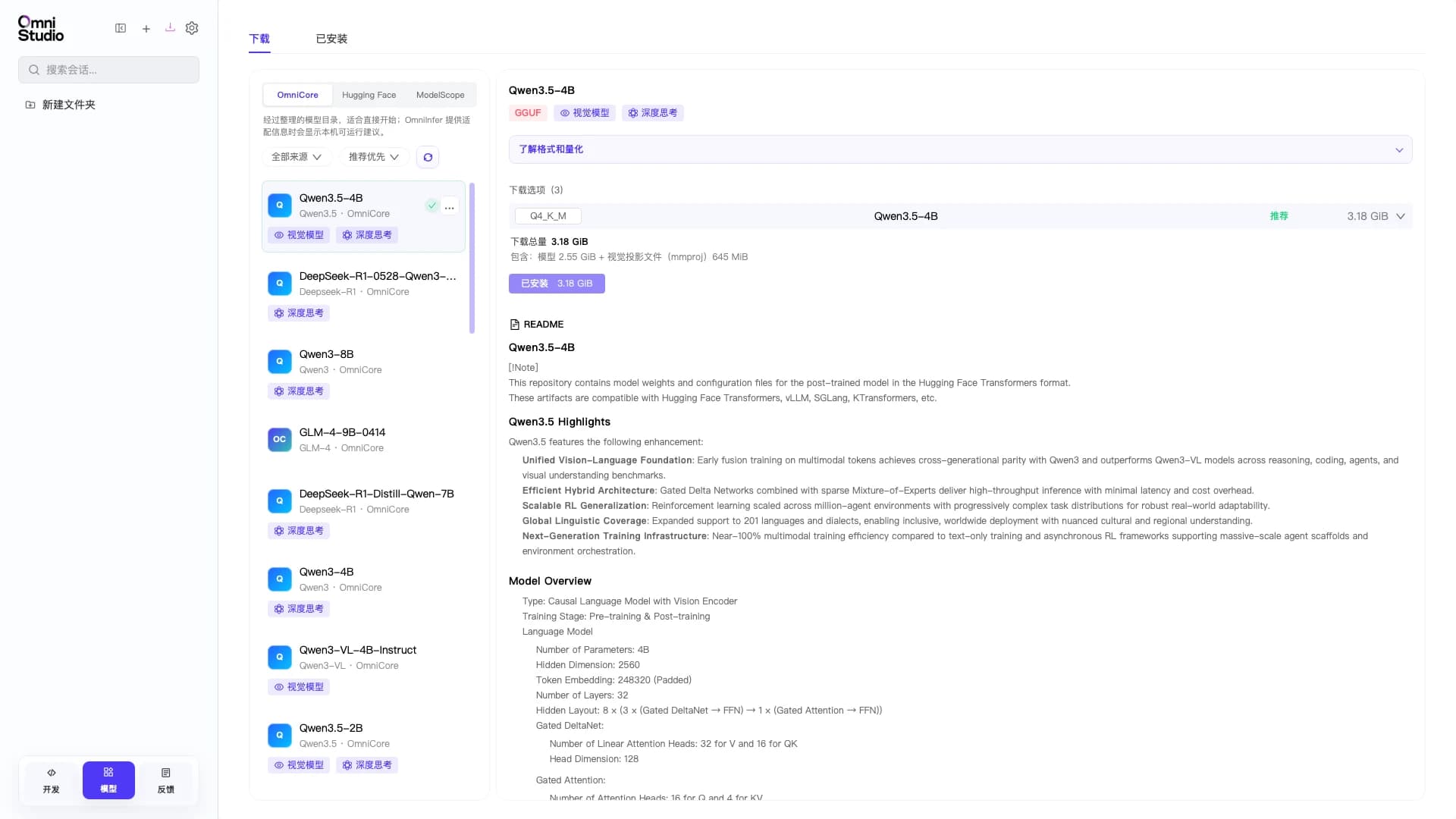Screen dimensions: 1456x819
Task: Focus the 搜索会话 search field
Action: click(x=108, y=70)
